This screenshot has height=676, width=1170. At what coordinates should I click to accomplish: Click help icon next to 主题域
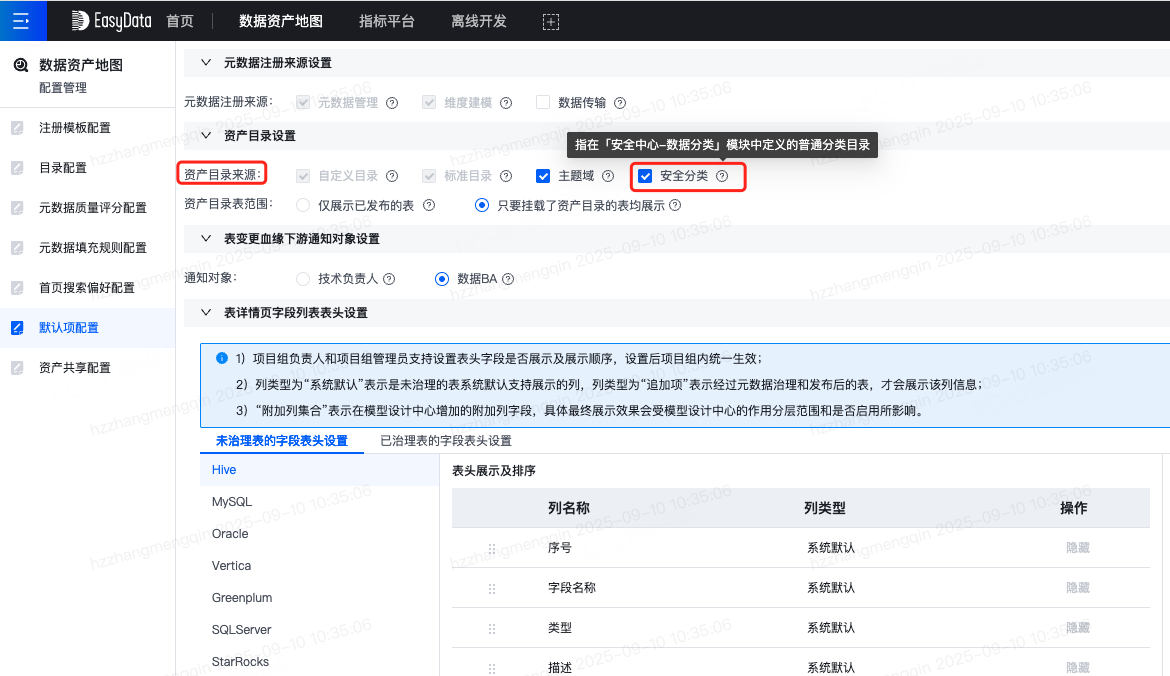(608, 176)
